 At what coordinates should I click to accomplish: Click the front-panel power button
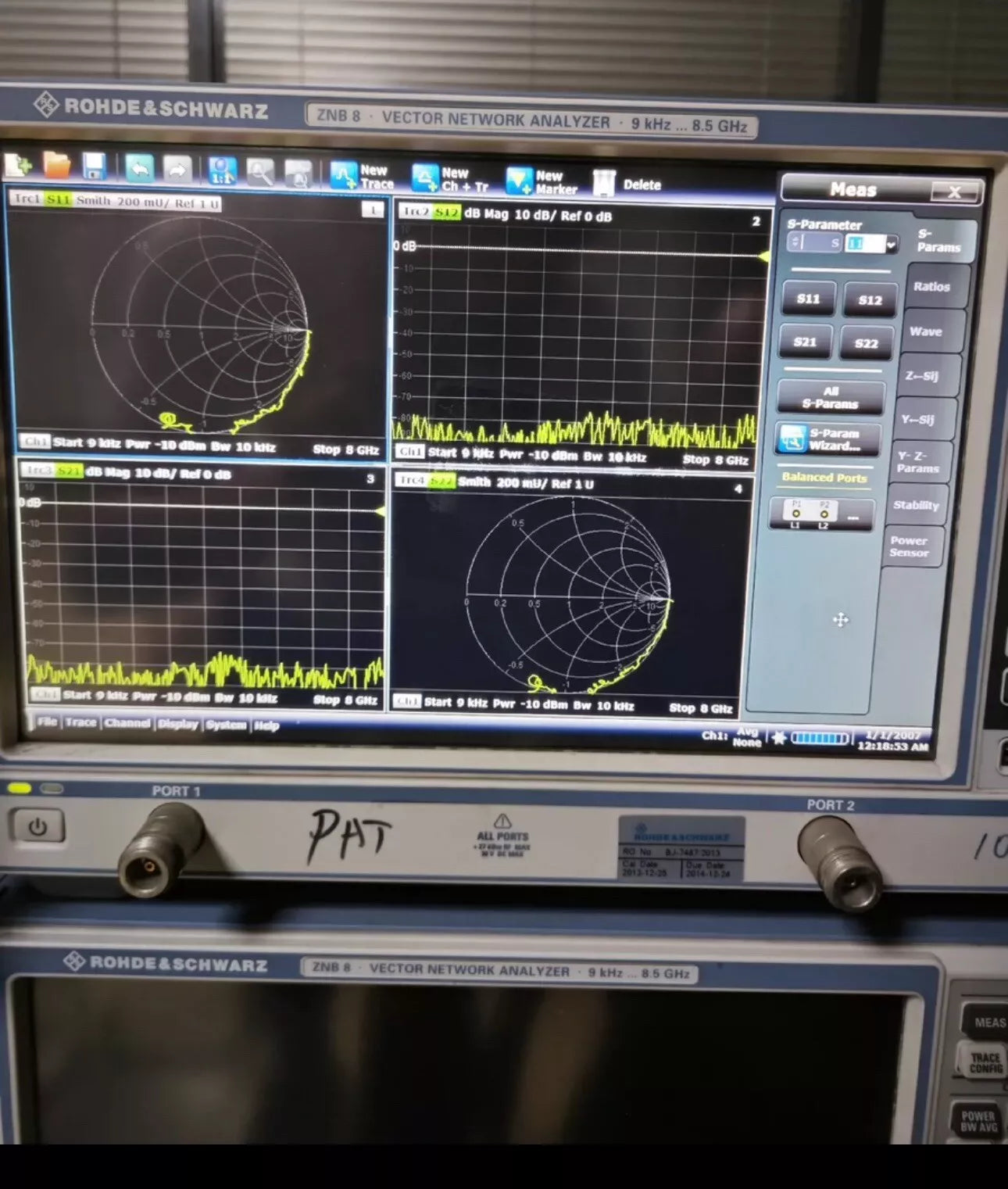[37, 826]
